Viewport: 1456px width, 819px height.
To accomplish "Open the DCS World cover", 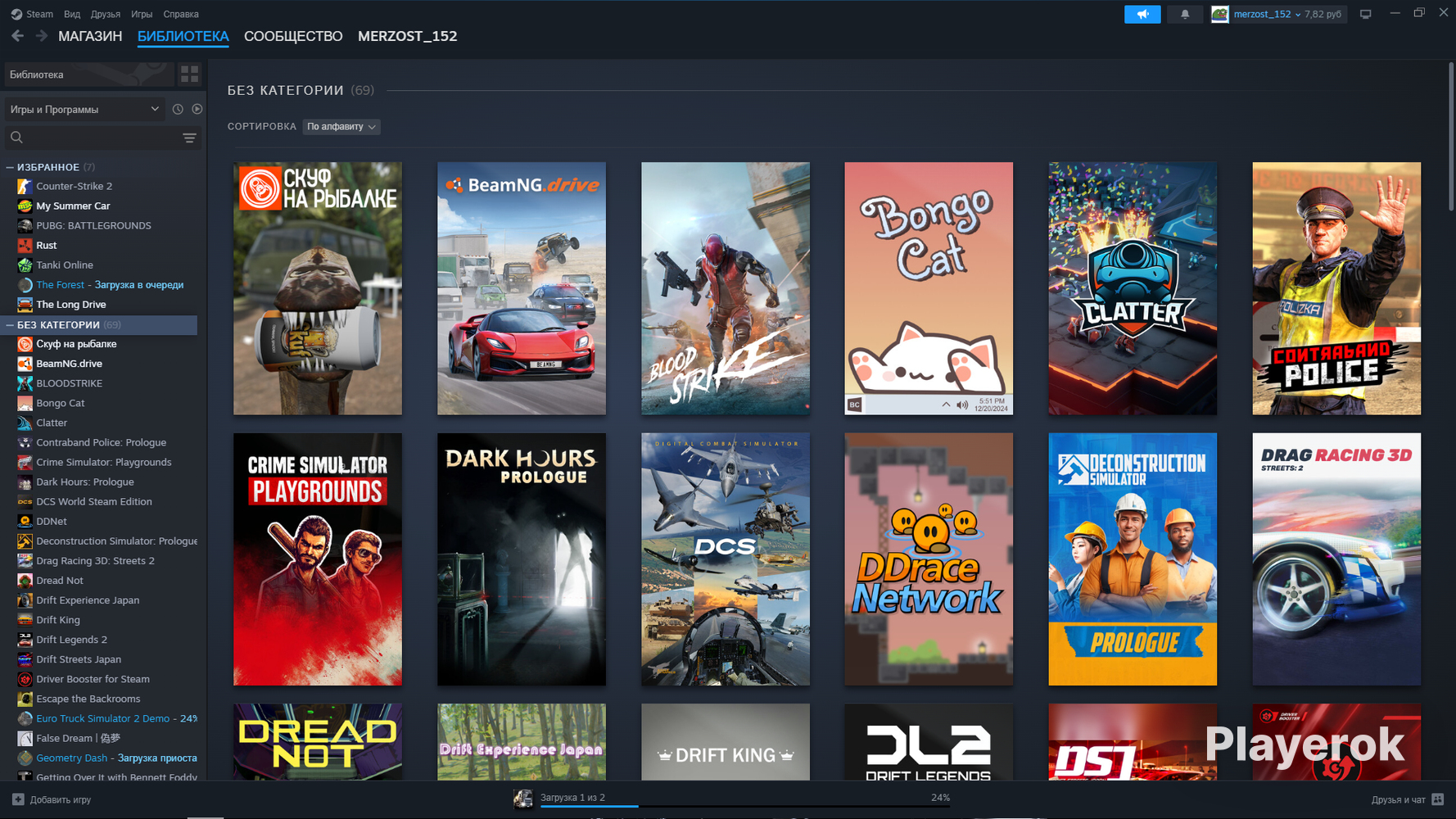I will point(726,559).
